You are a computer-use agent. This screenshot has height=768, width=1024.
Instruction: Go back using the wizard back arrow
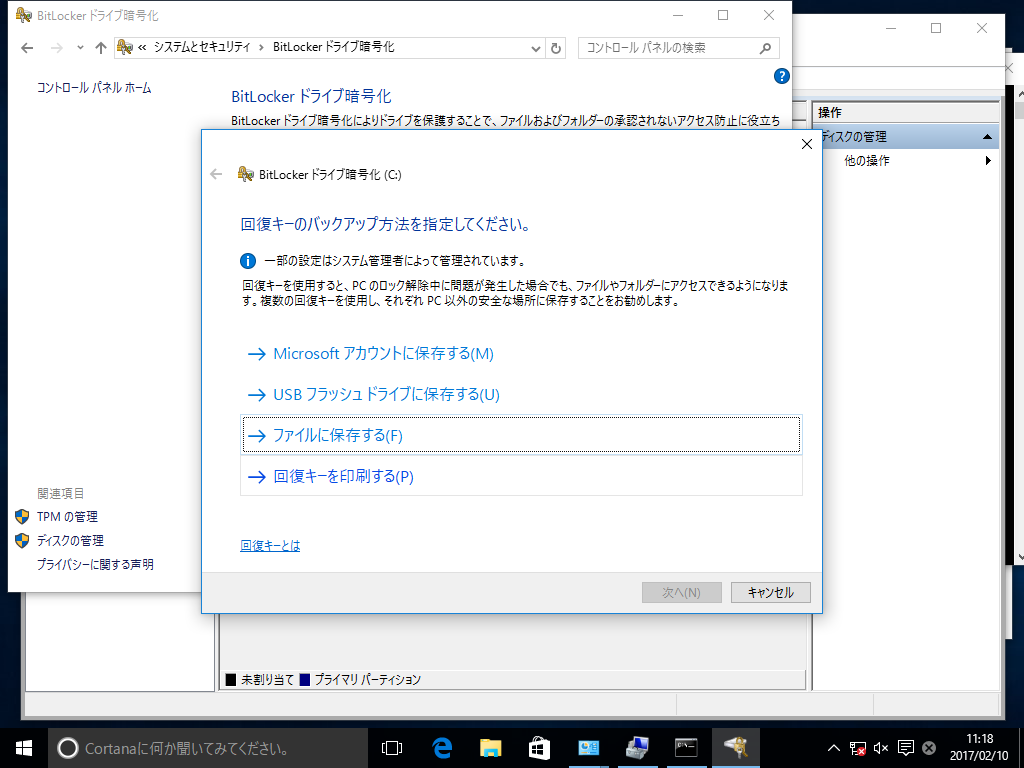tap(216, 174)
